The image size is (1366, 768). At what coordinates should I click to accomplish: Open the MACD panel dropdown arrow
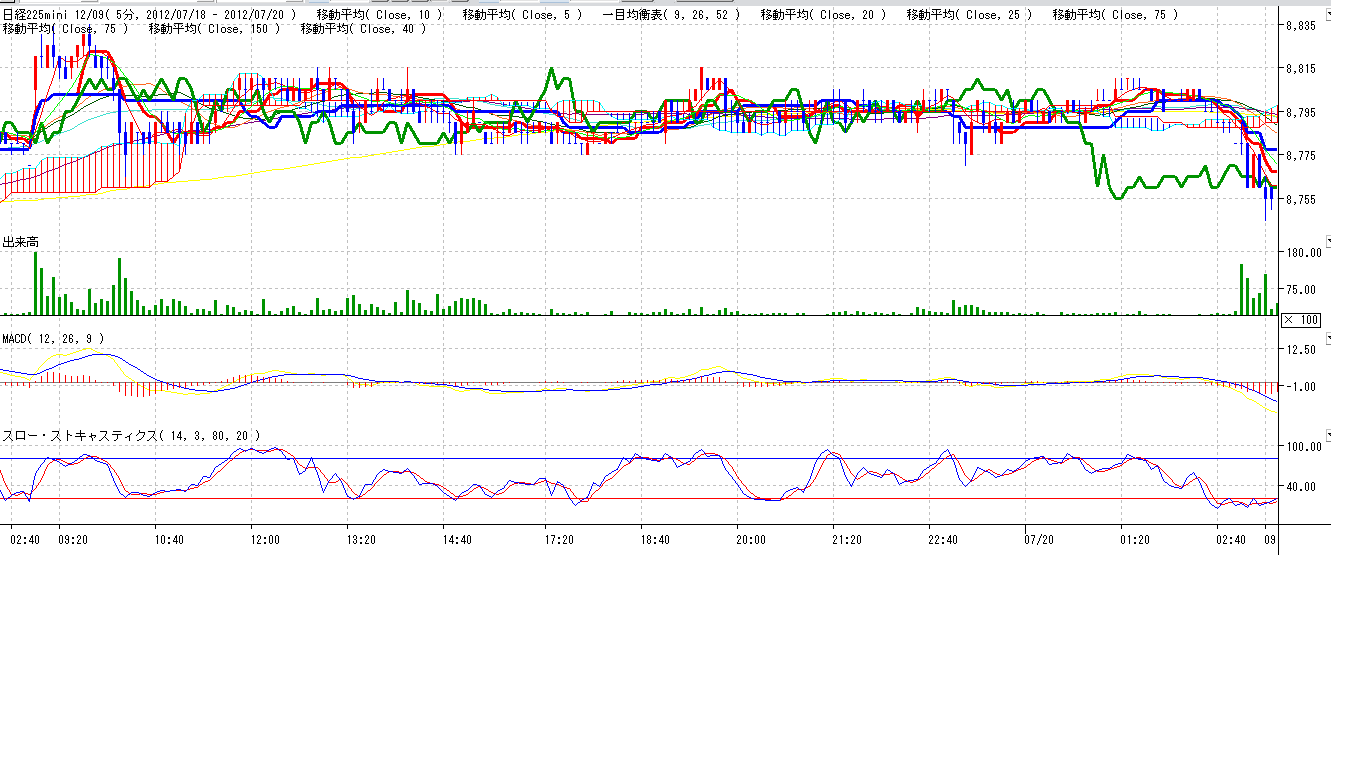coord(1329,339)
